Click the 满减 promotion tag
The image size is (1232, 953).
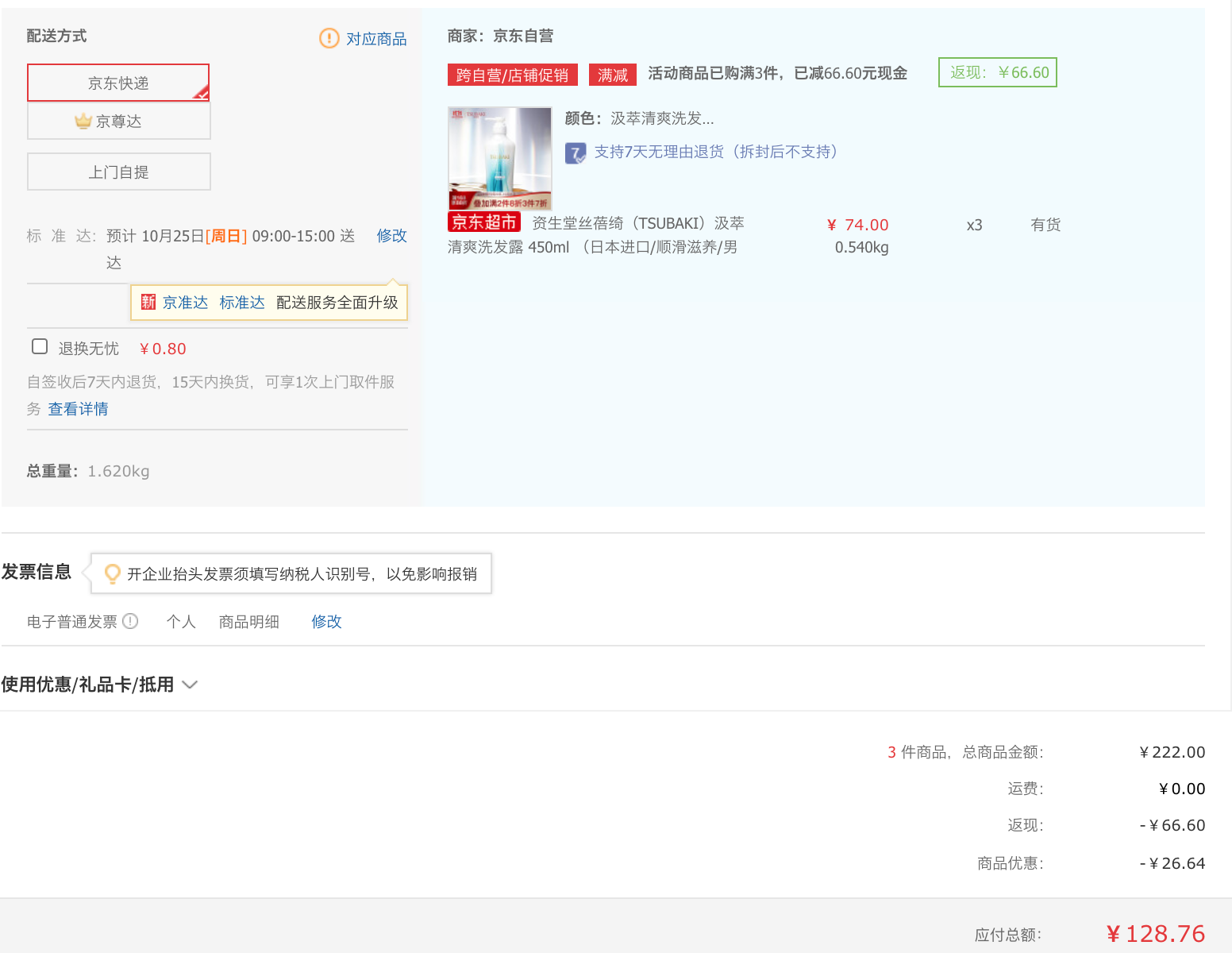[613, 75]
